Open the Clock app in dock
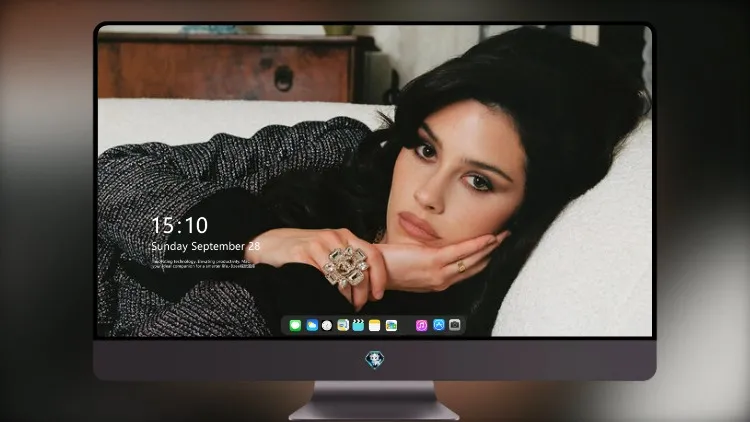The image size is (750, 422). pos(327,326)
